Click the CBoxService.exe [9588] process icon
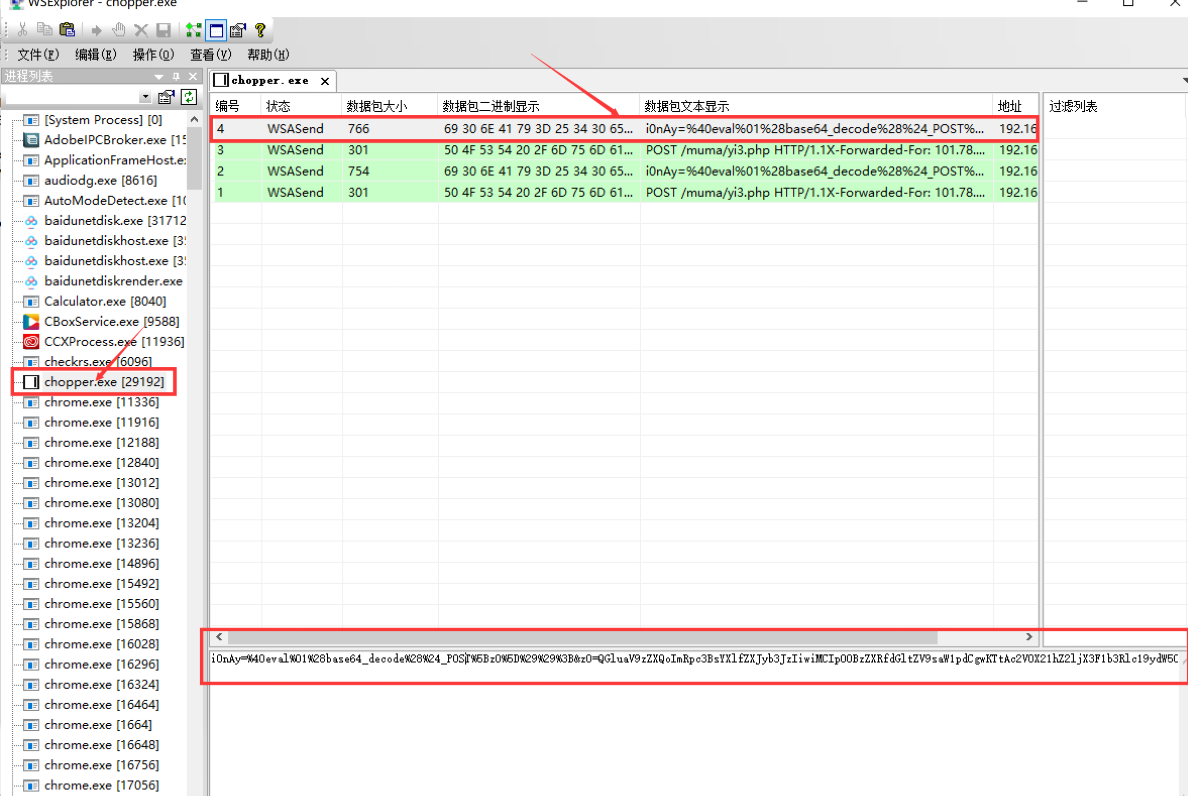1188x796 pixels. [x=31, y=321]
